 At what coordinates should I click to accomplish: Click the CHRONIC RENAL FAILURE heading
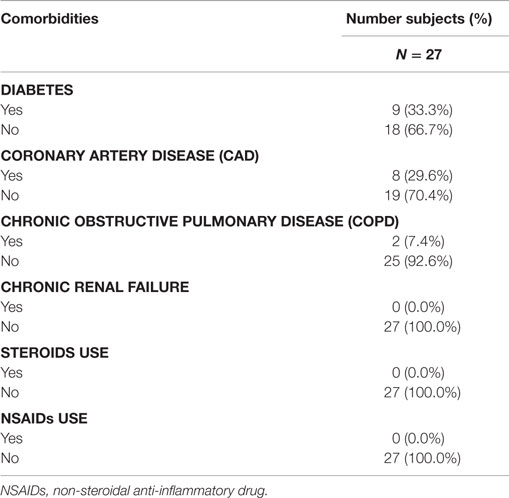[x=95, y=287]
